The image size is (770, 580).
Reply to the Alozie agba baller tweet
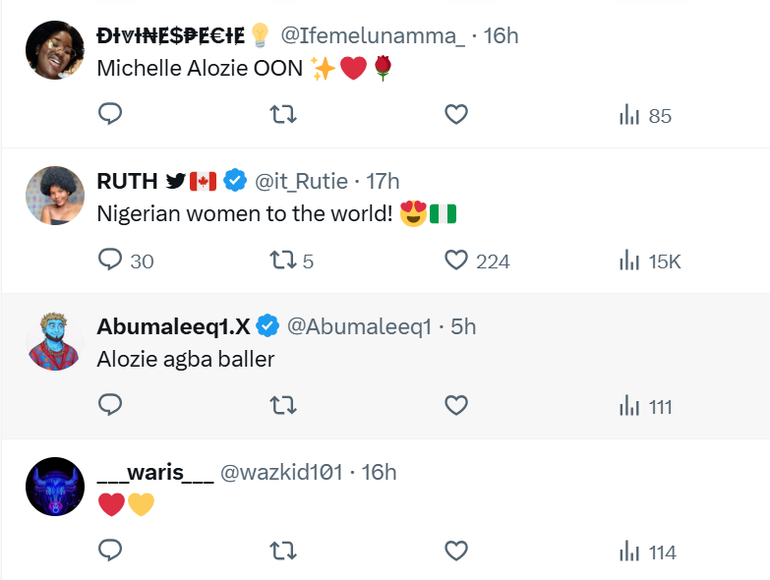click(111, 406)
